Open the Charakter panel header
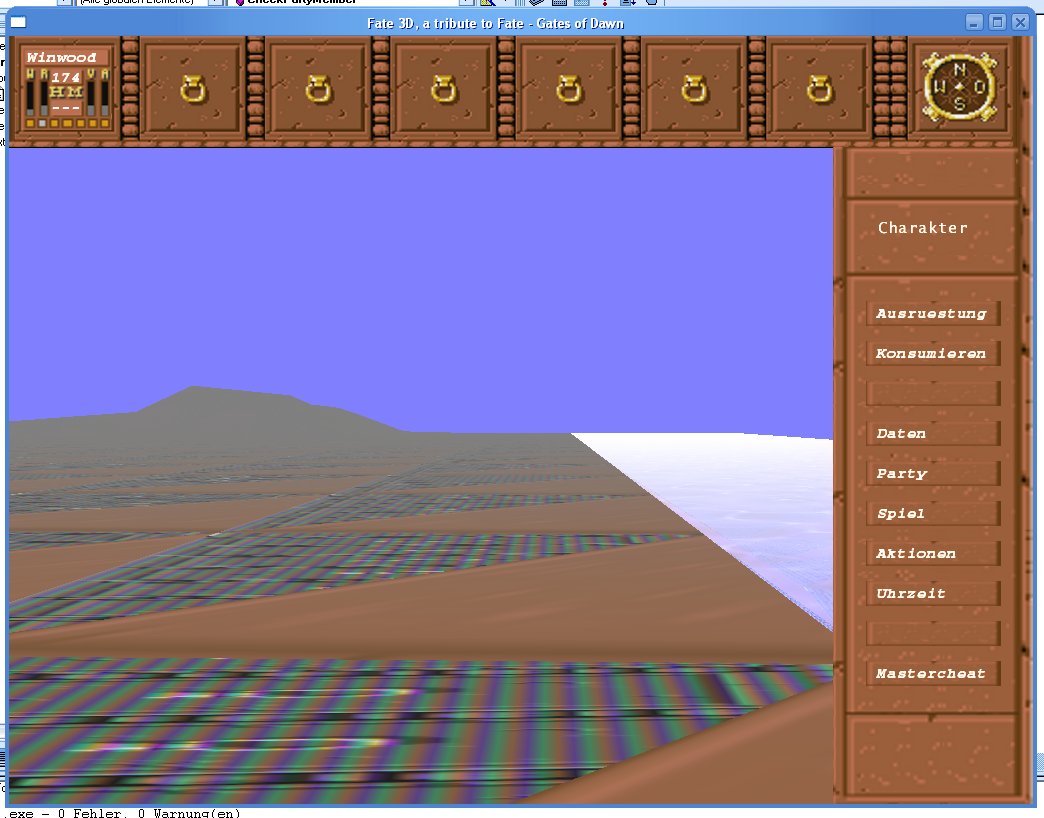The image size is (1044, 818). pyautogui.click(x=931, y=236)
